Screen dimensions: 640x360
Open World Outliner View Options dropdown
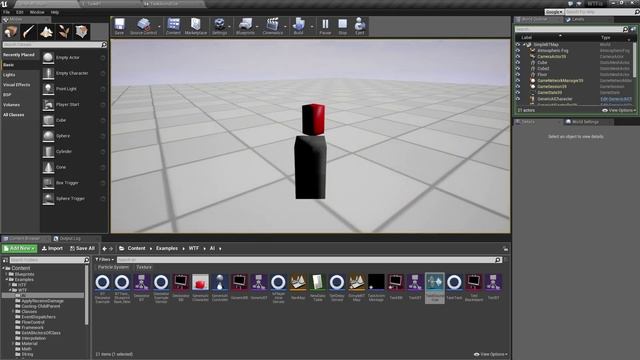tap(619, 110)
